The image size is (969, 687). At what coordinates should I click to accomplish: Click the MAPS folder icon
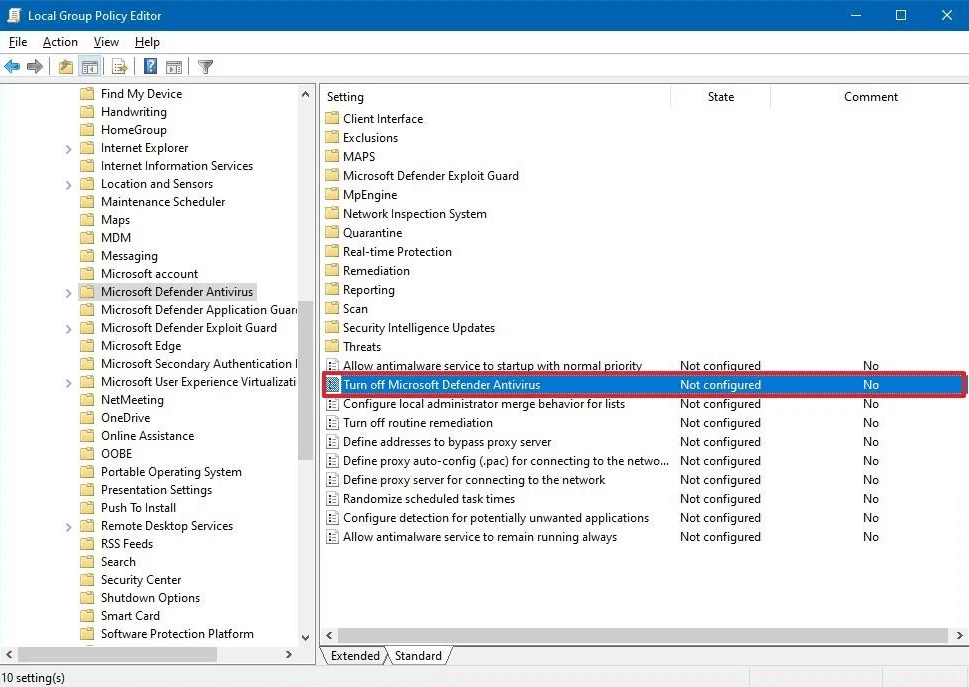[x=332, y=156]
